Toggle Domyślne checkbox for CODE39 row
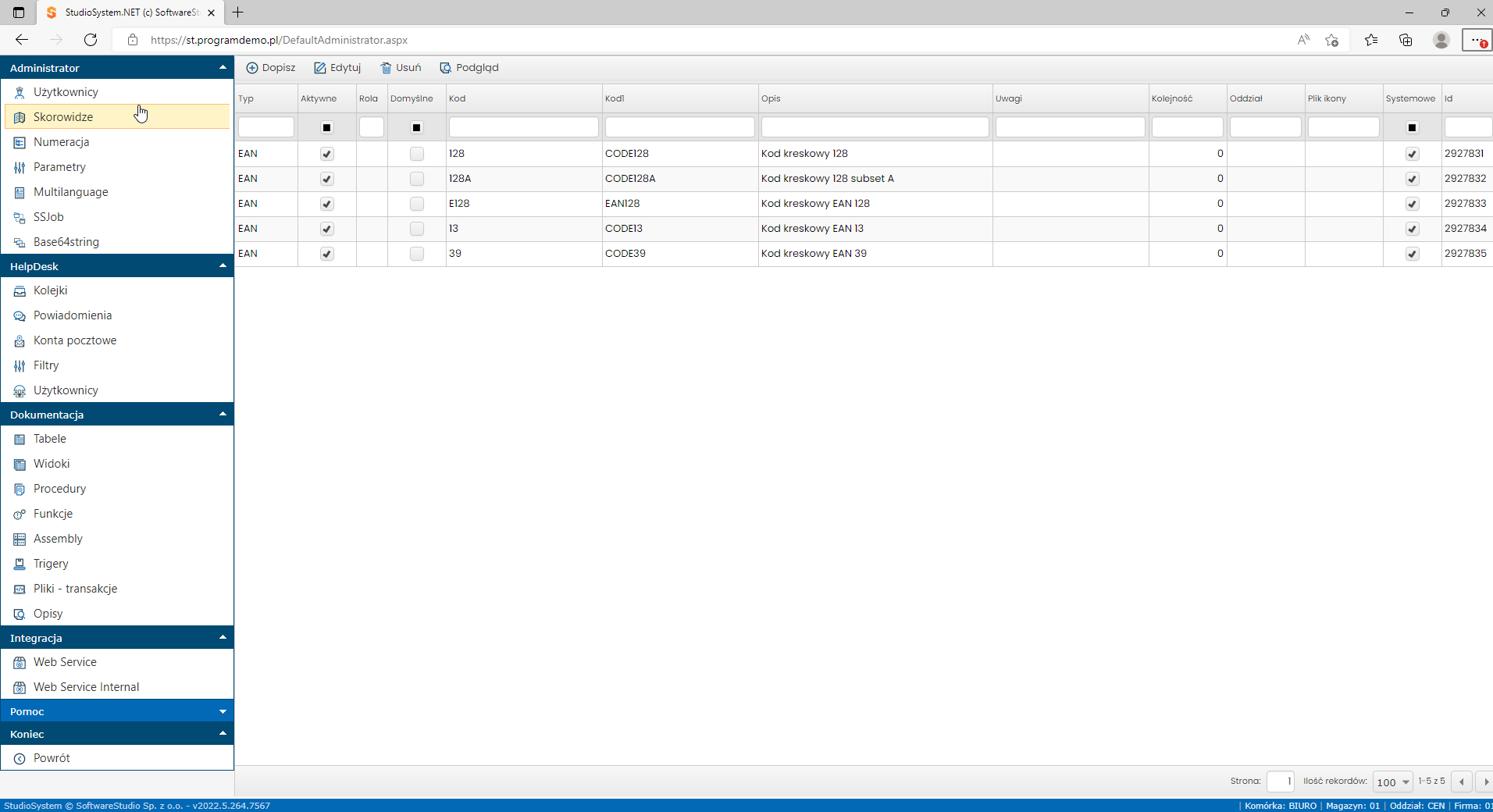 [x=417, y=254]
